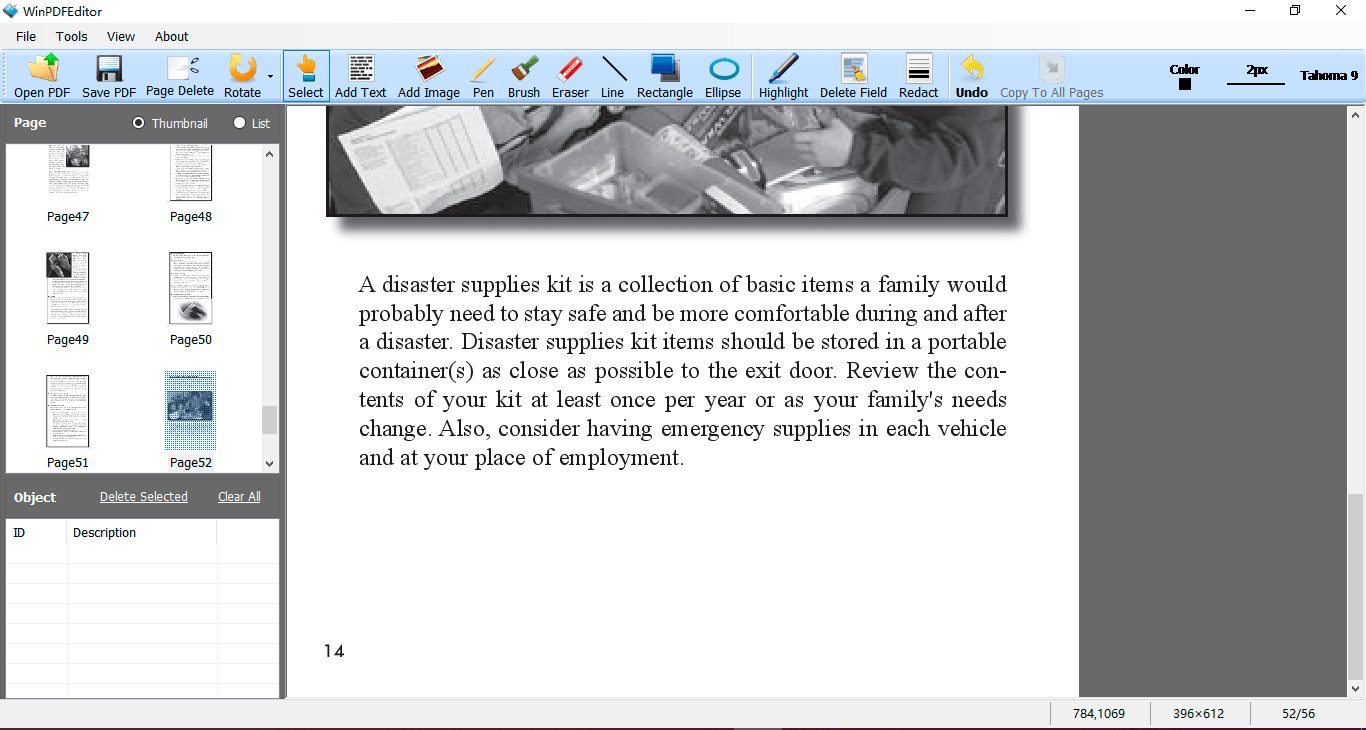Choose the Brush annotation tool

(523, 75)
